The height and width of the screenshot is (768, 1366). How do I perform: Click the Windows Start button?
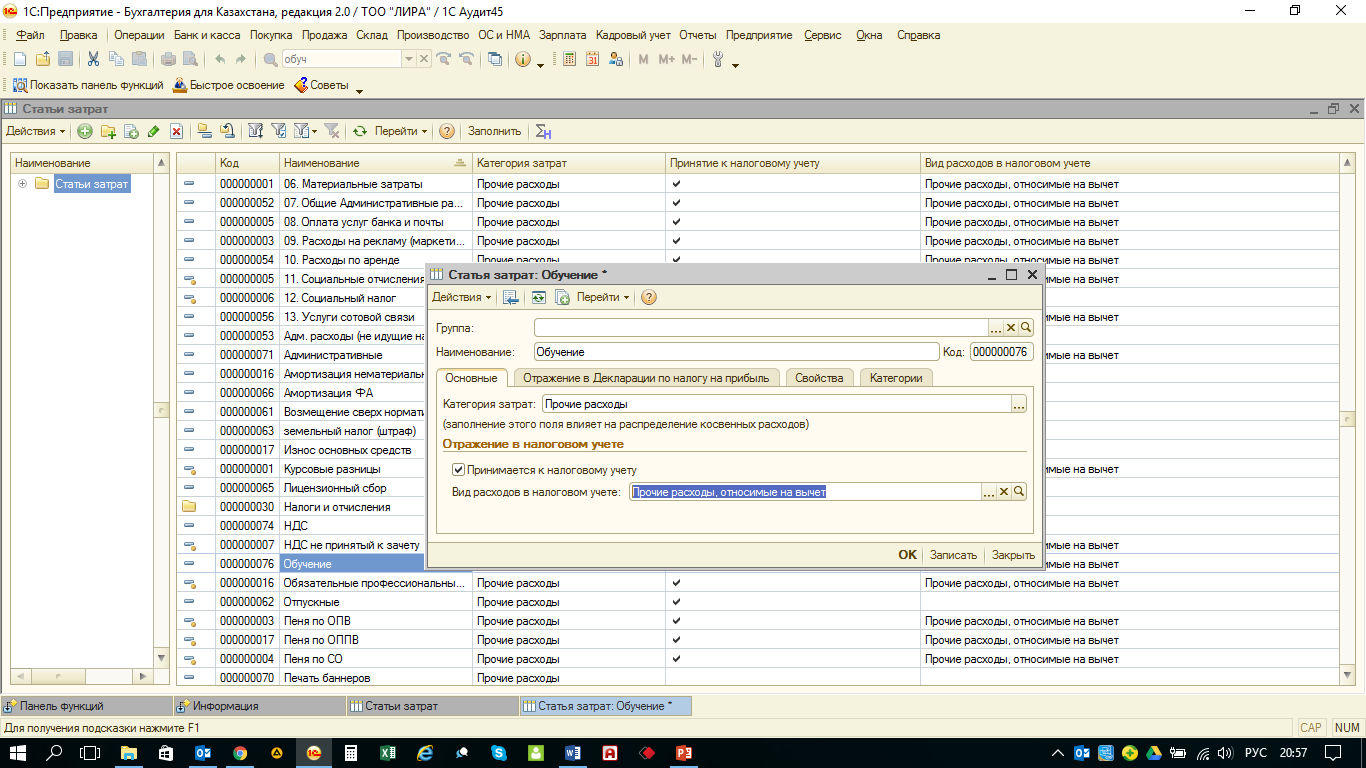click(20, 752)
